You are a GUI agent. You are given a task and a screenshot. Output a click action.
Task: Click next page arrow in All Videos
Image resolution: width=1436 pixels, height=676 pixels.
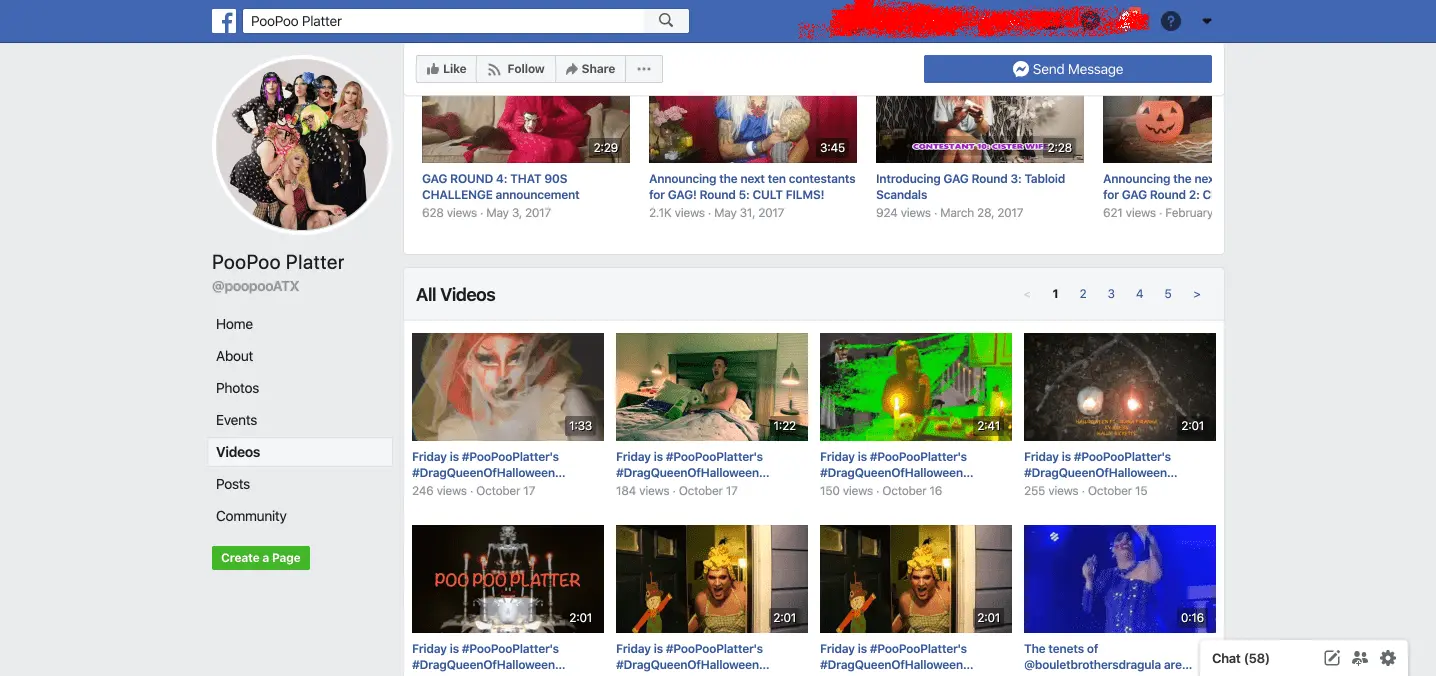click(x=1196, y=294)
